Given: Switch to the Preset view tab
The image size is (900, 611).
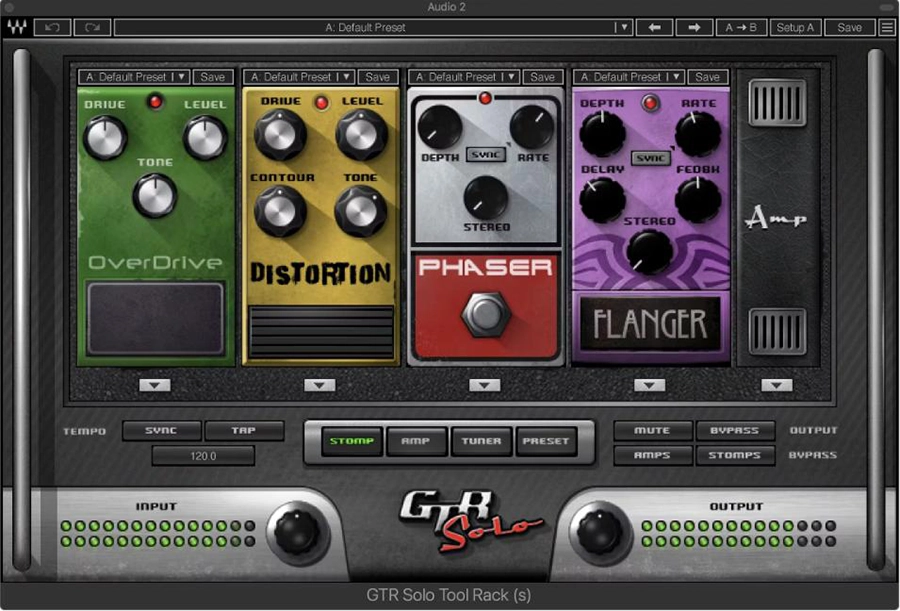Looking at the screenshot, I should (x=546, y=441).
